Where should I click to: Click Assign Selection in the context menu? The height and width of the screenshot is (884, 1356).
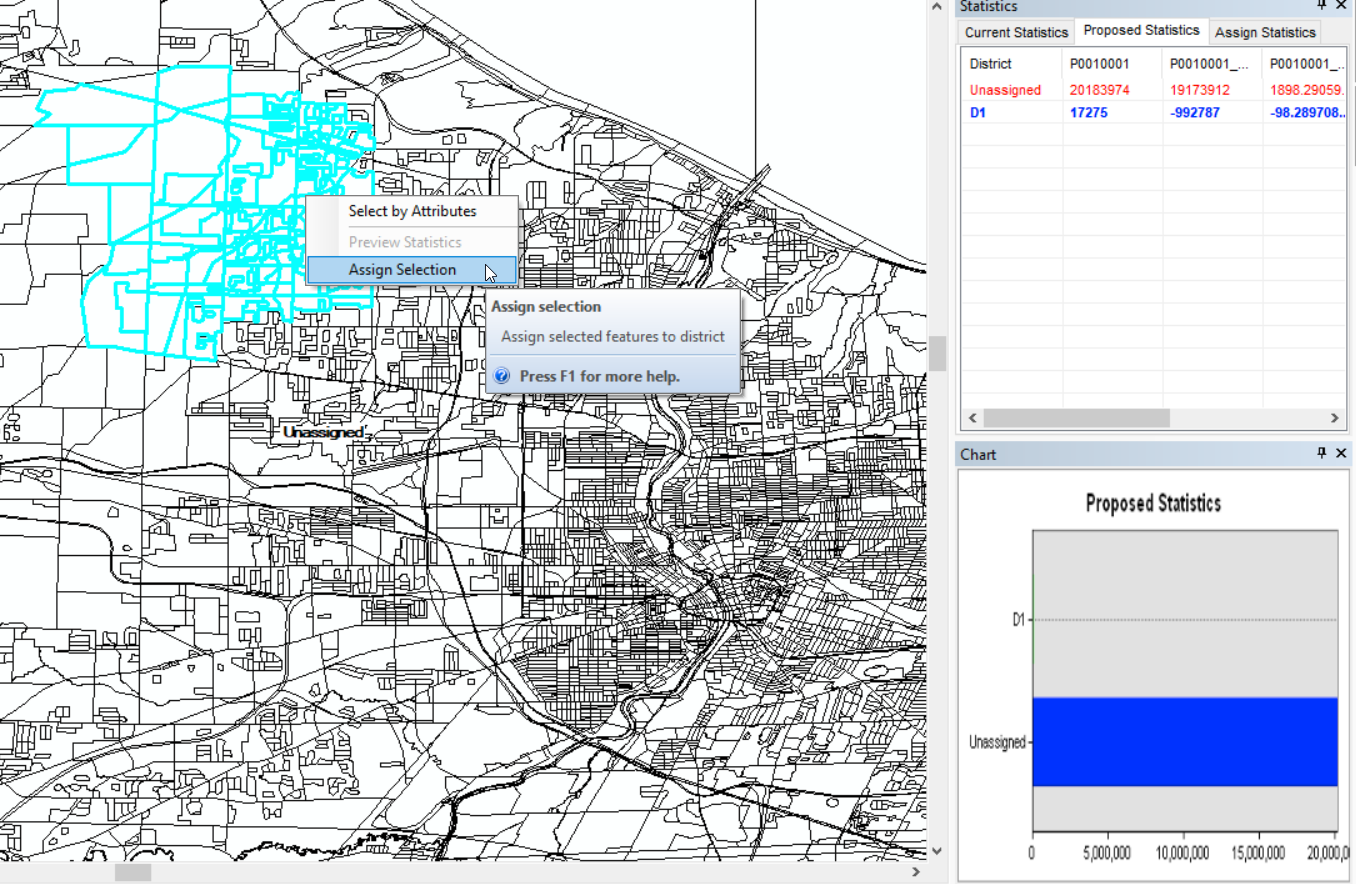[402, 270]
